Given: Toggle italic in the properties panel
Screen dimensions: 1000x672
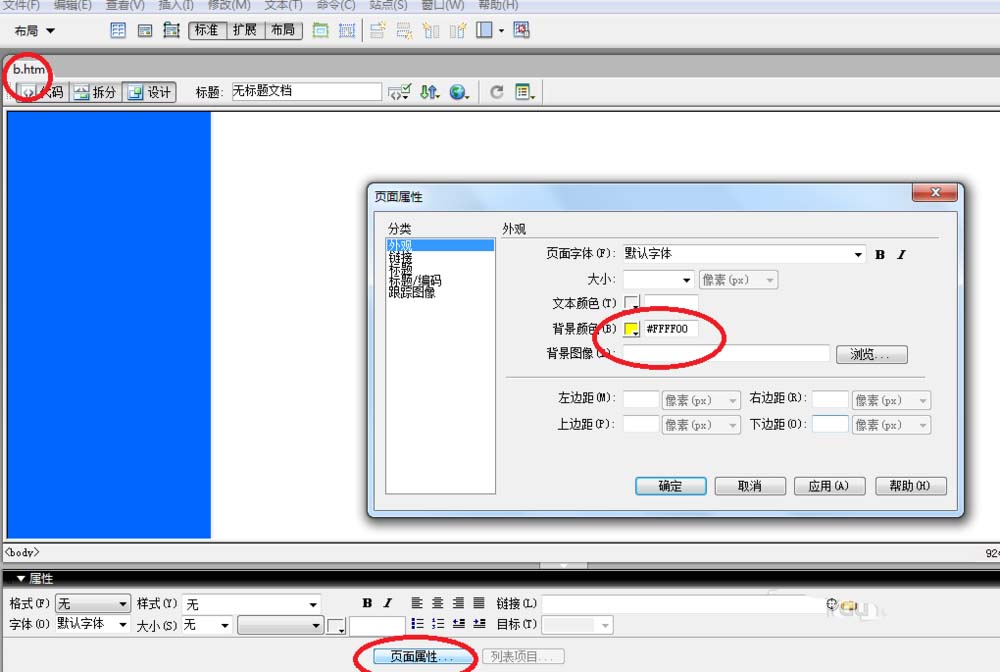Looking at the screenshot, I should tap(387, 603).
